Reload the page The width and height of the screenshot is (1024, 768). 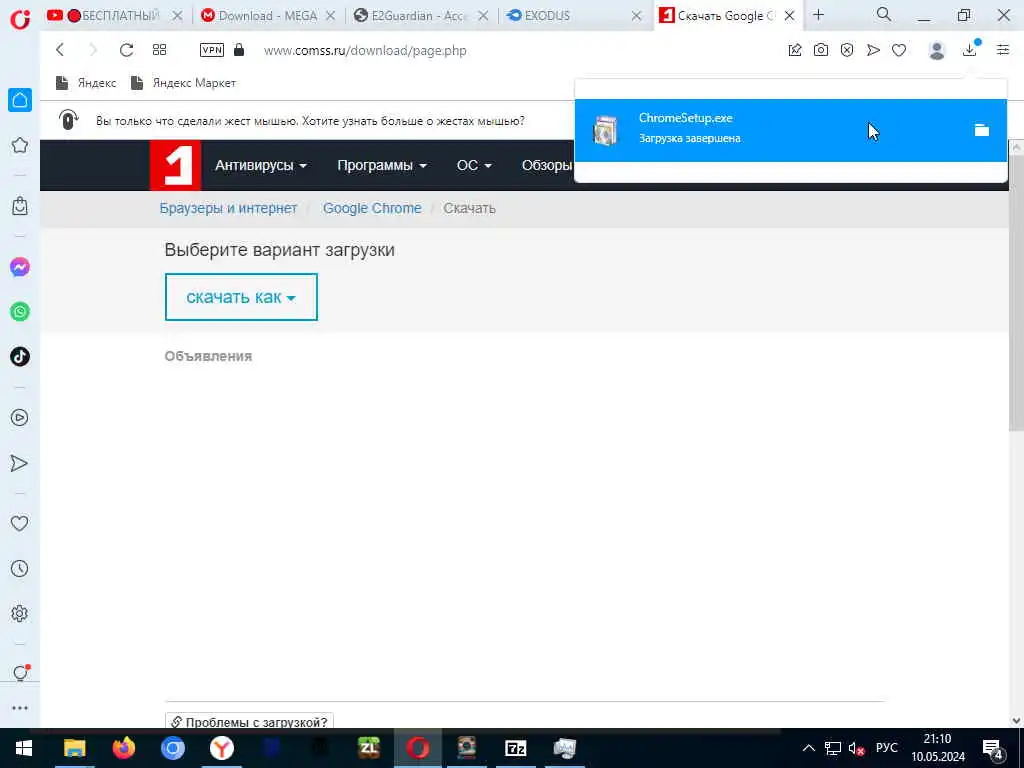point(126,50)
